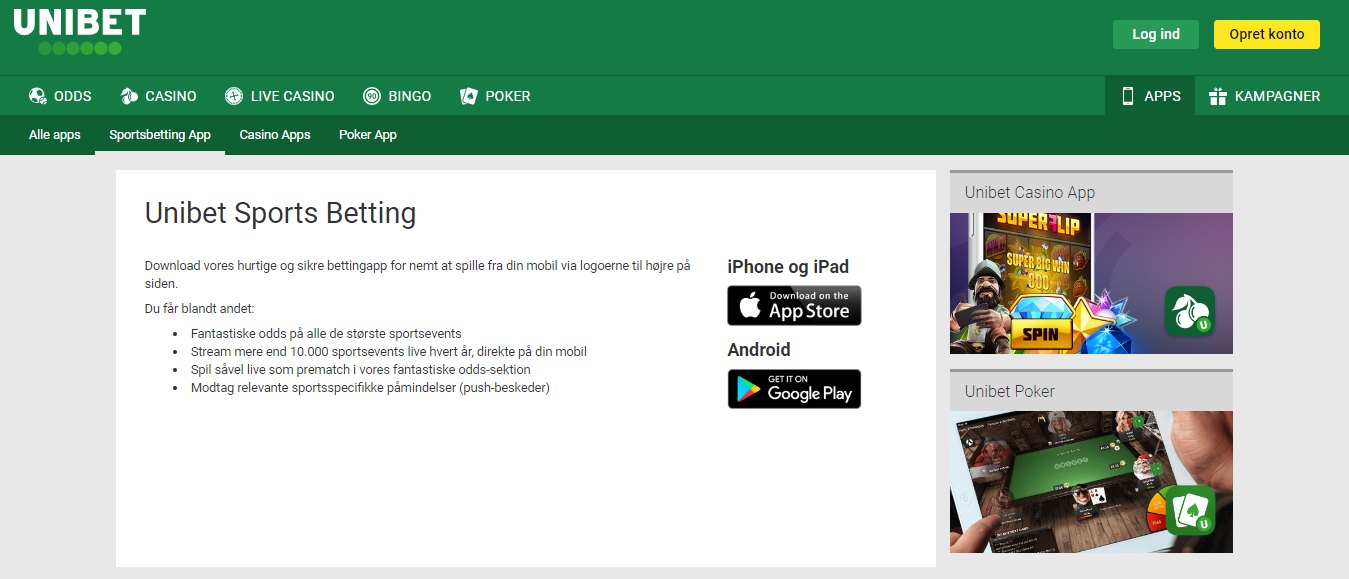Image resolution: width=1349 pixels, height=579 pixels.
Task: Click the football icon beside ODDS
Action: coord(38,96)
